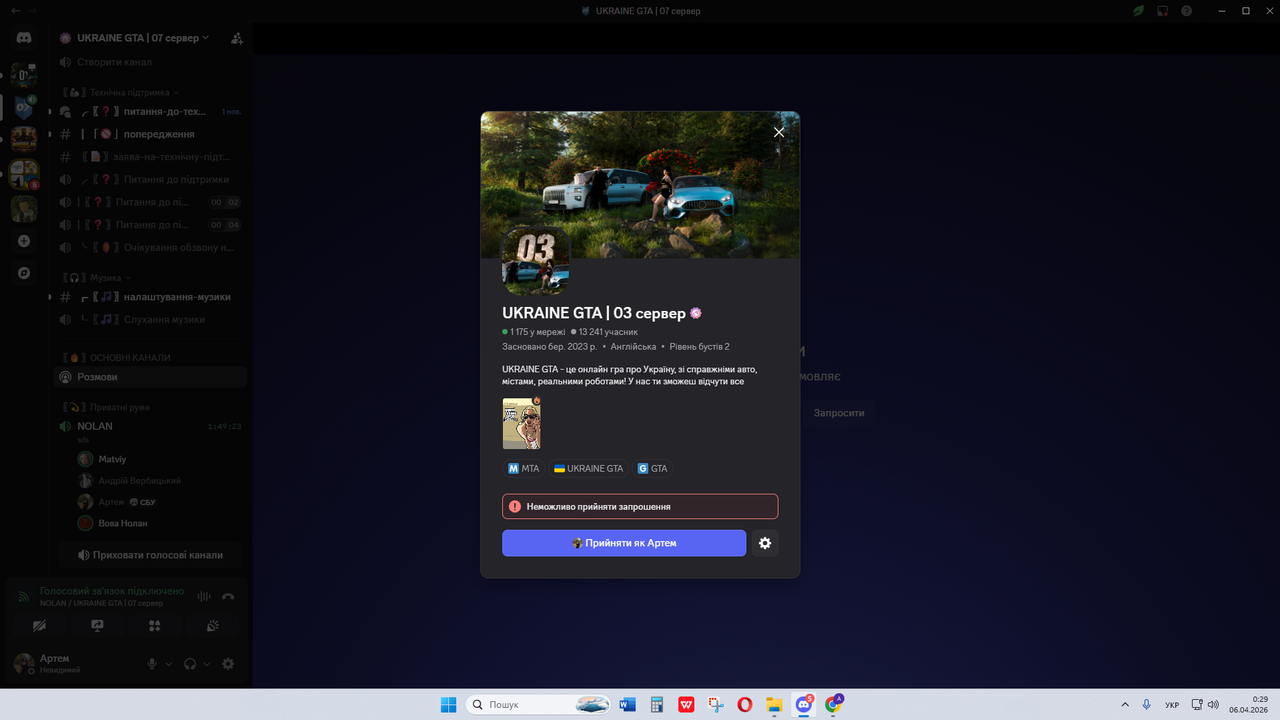The height and width of the screenshot is (720, 1280).
Task: Collapse Музика category
Action: 98,277
